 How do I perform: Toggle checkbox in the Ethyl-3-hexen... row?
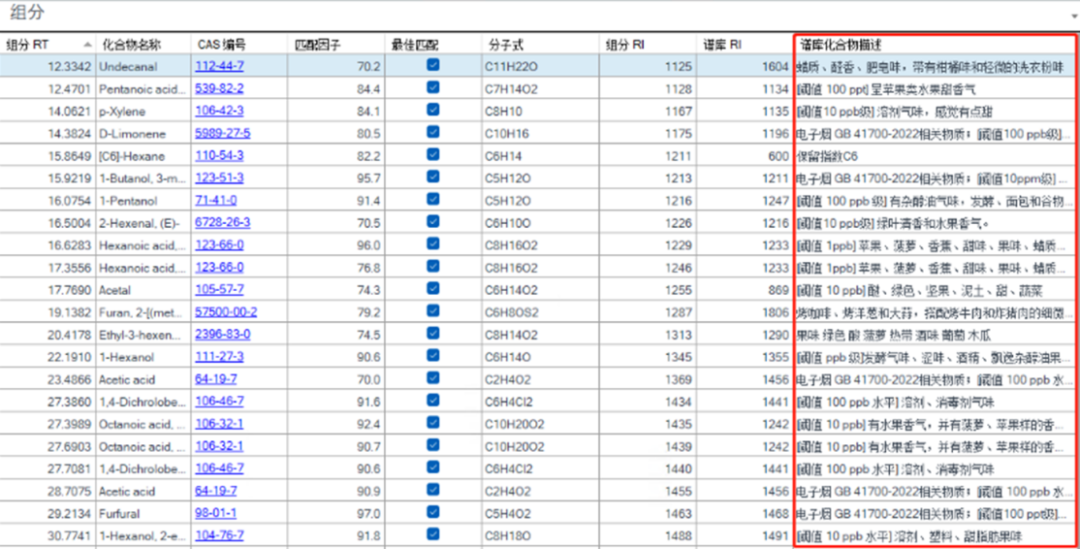(x=433, y=333)
